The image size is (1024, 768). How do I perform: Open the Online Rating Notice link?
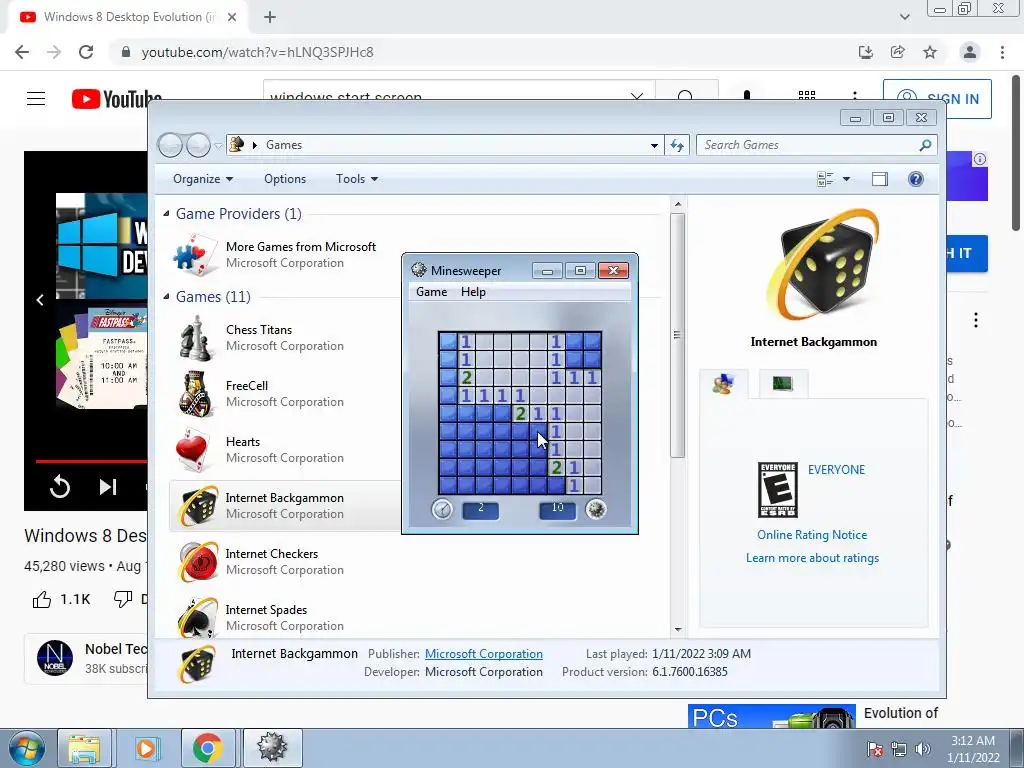coord(812,535)
